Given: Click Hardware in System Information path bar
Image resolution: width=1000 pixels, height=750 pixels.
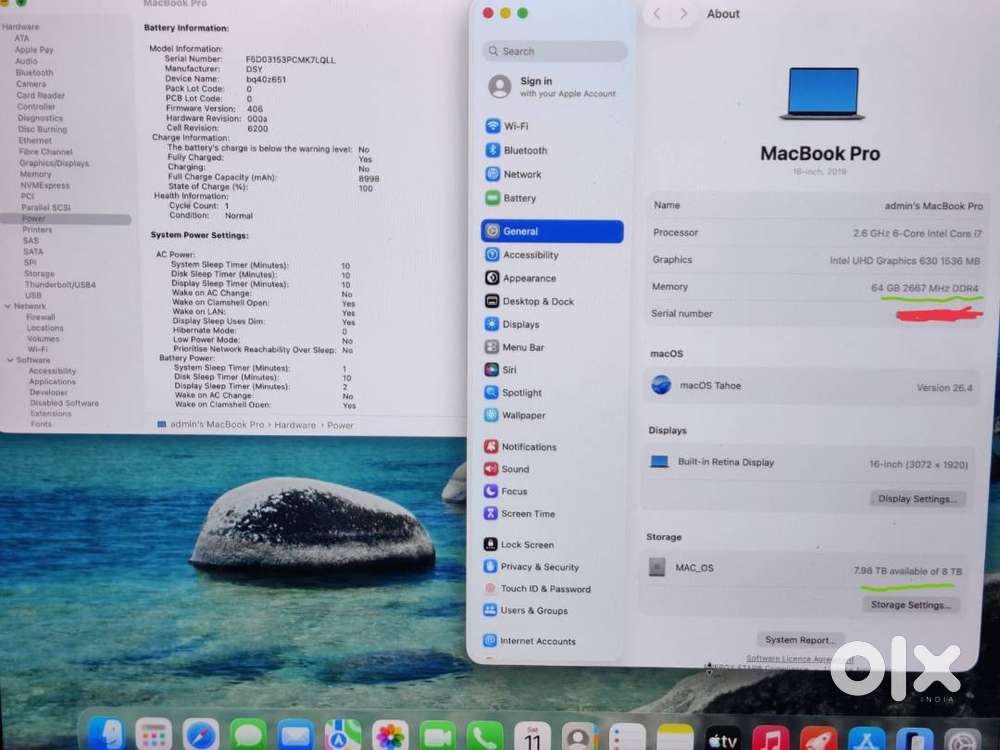Looking at the screenshot, I should pyautogui.click(x=295, y=425).
